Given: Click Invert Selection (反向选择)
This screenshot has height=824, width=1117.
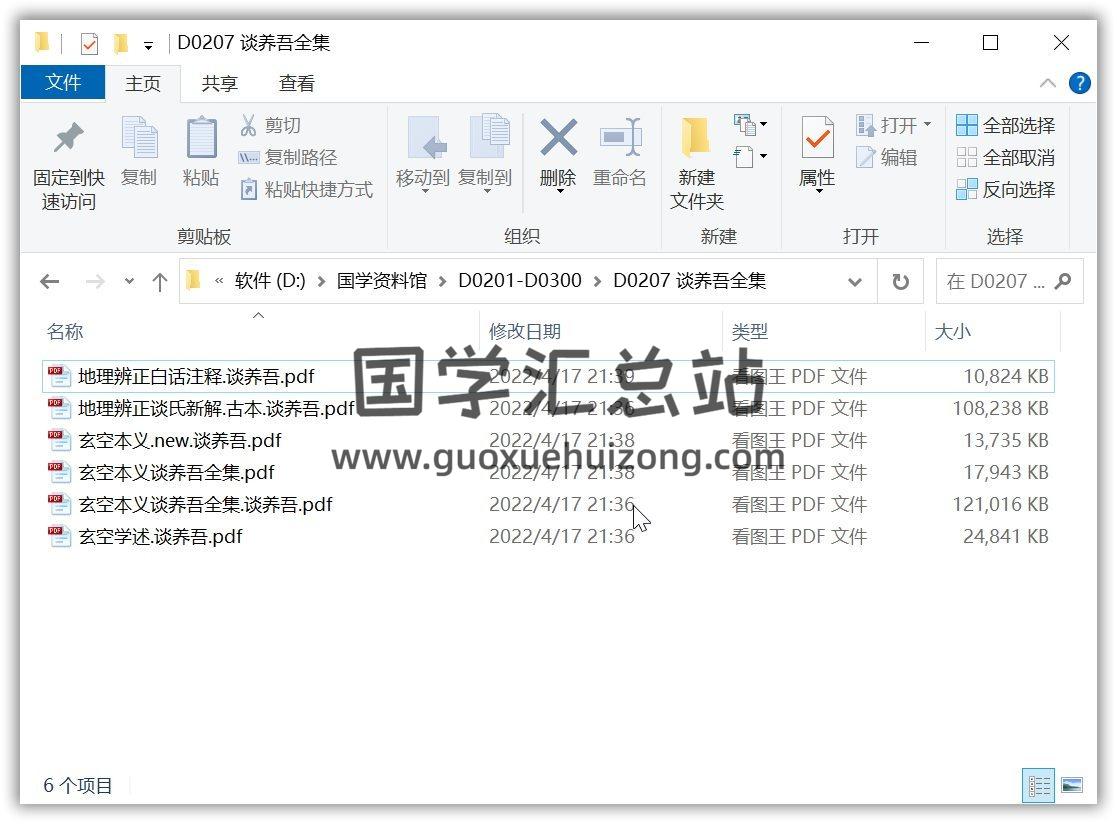Looking at the screenshot, I should pos(1005,189).
